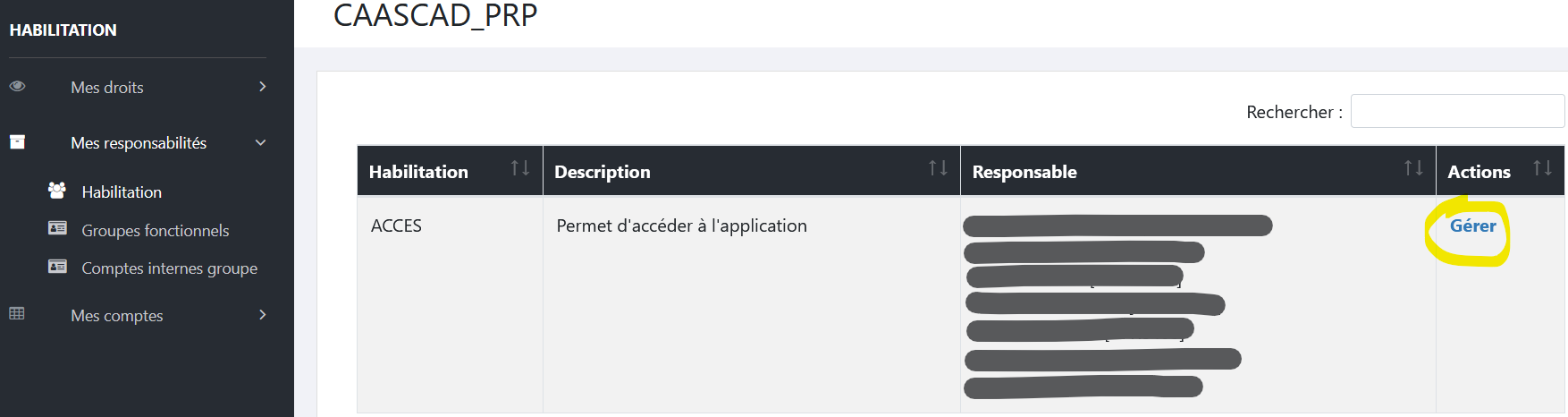Expand Mes comptes chevron

coord(263,315)
